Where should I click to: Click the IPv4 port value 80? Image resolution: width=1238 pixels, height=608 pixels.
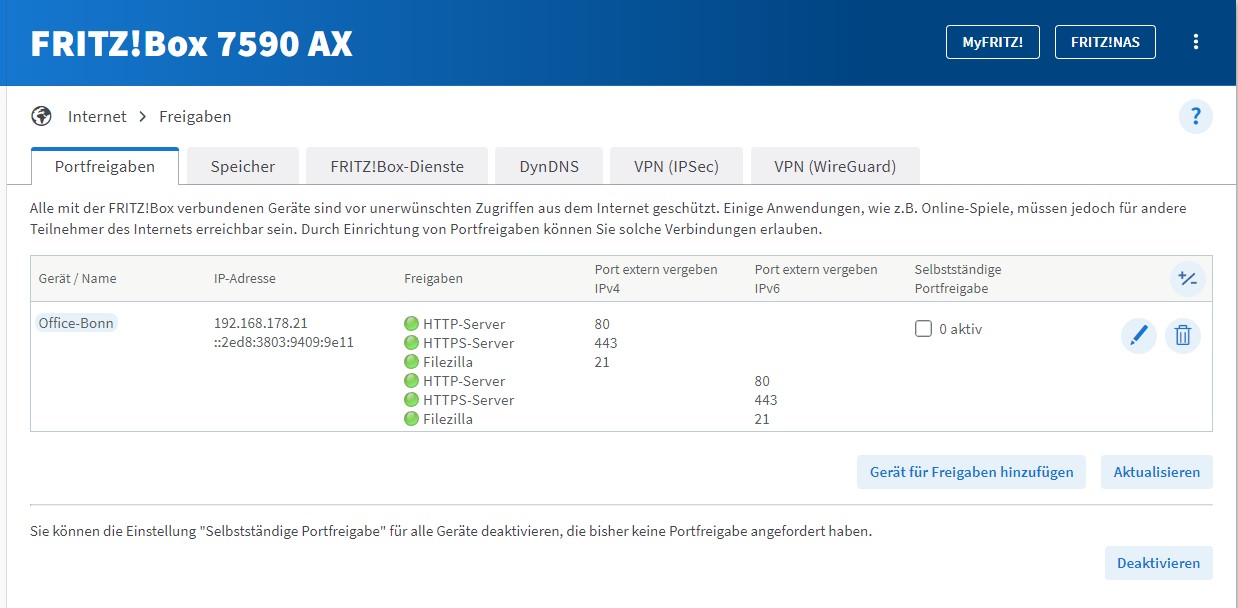click(x=602, y=324)
